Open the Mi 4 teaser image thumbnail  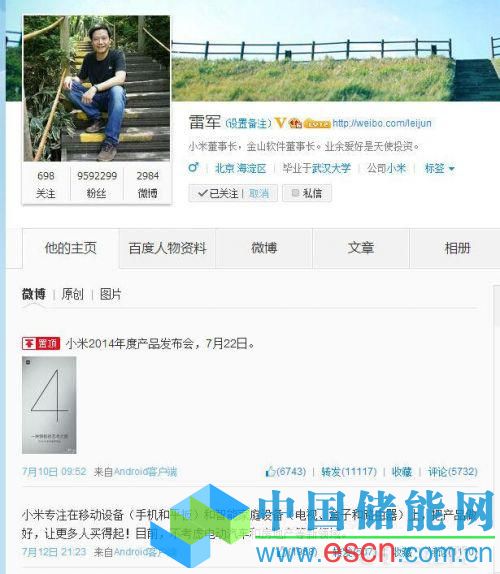pyautogui.click(x=49, y=405)
